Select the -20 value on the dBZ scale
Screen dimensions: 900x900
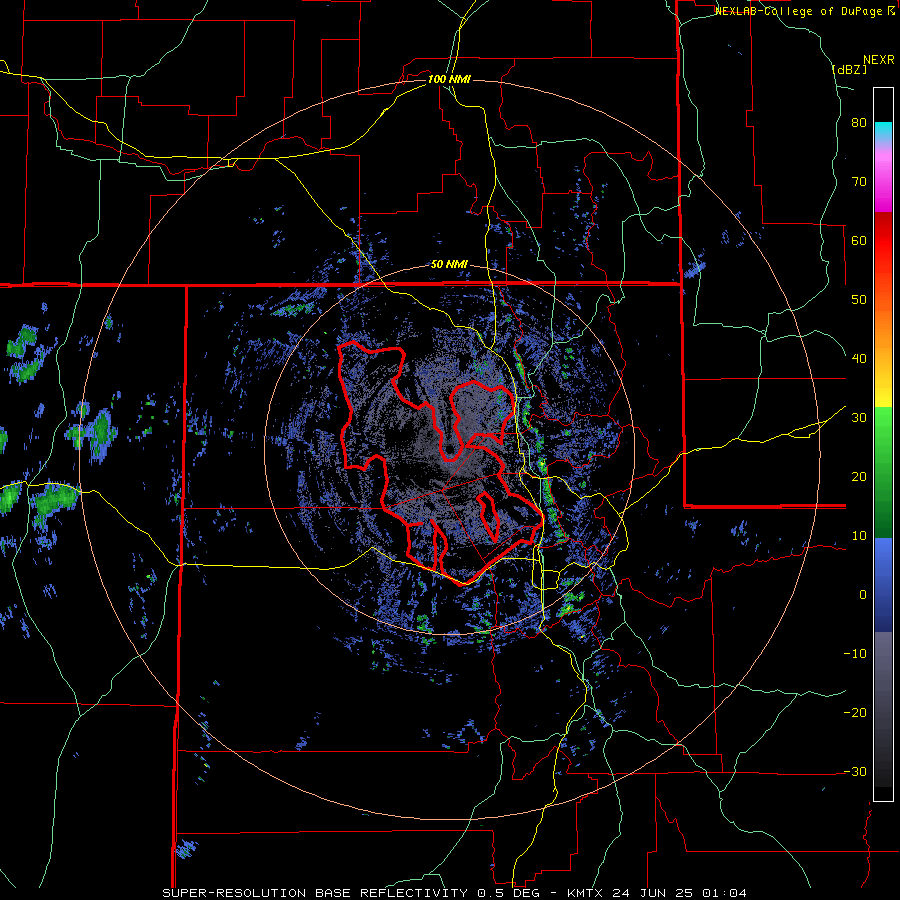(855, 713)
